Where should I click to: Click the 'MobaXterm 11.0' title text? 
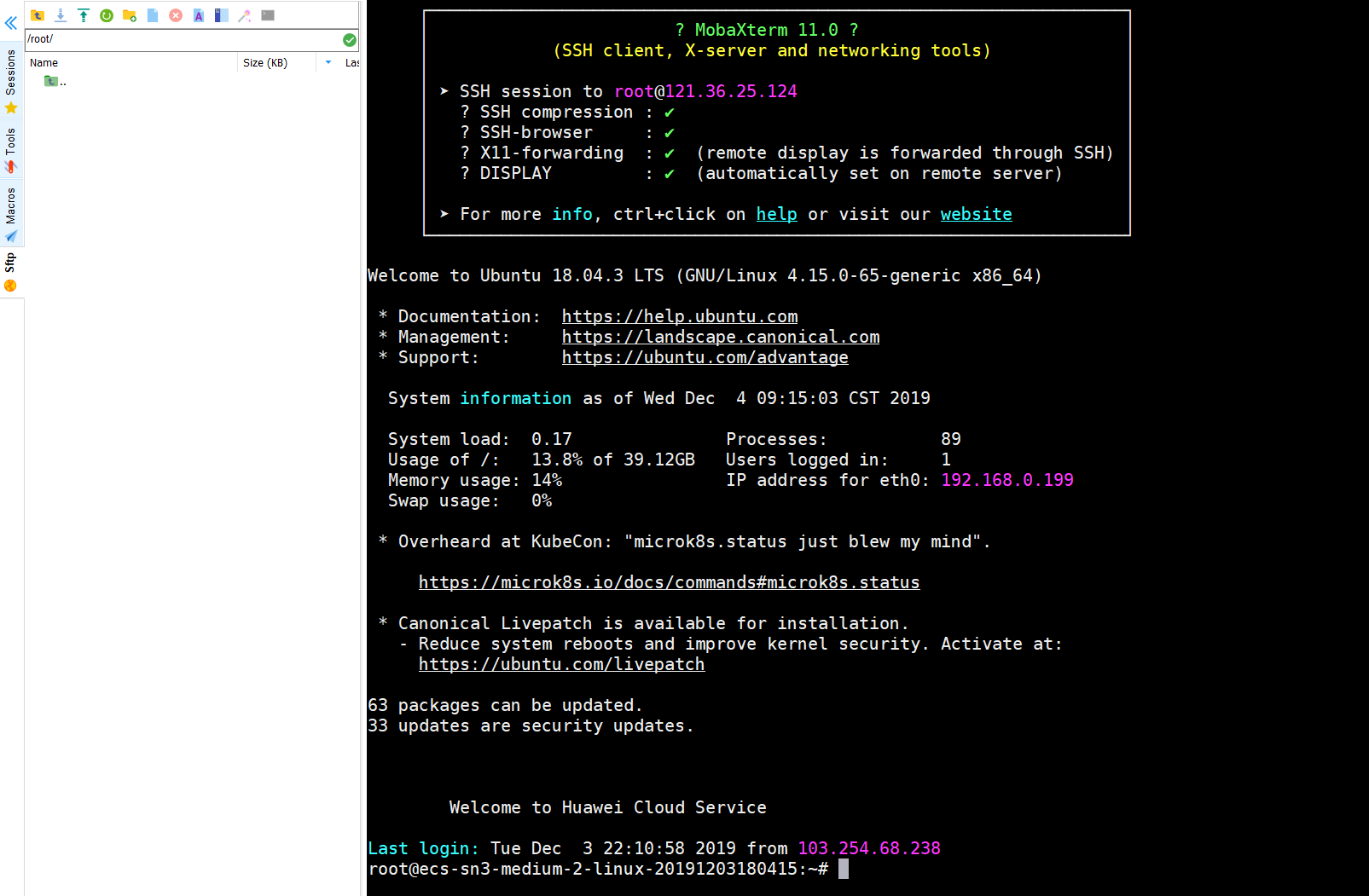[x=767, y=30]
